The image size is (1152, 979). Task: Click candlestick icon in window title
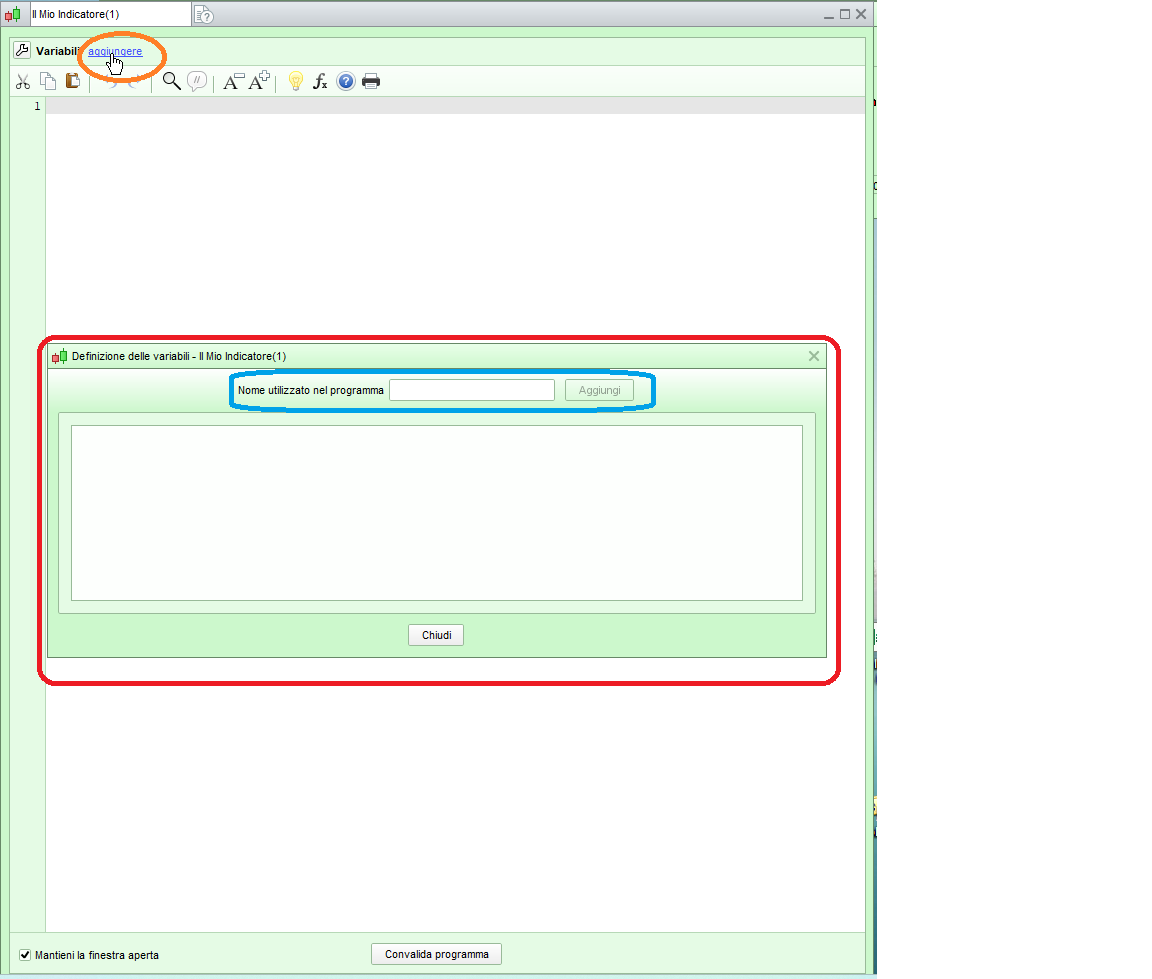click(12, 14)
